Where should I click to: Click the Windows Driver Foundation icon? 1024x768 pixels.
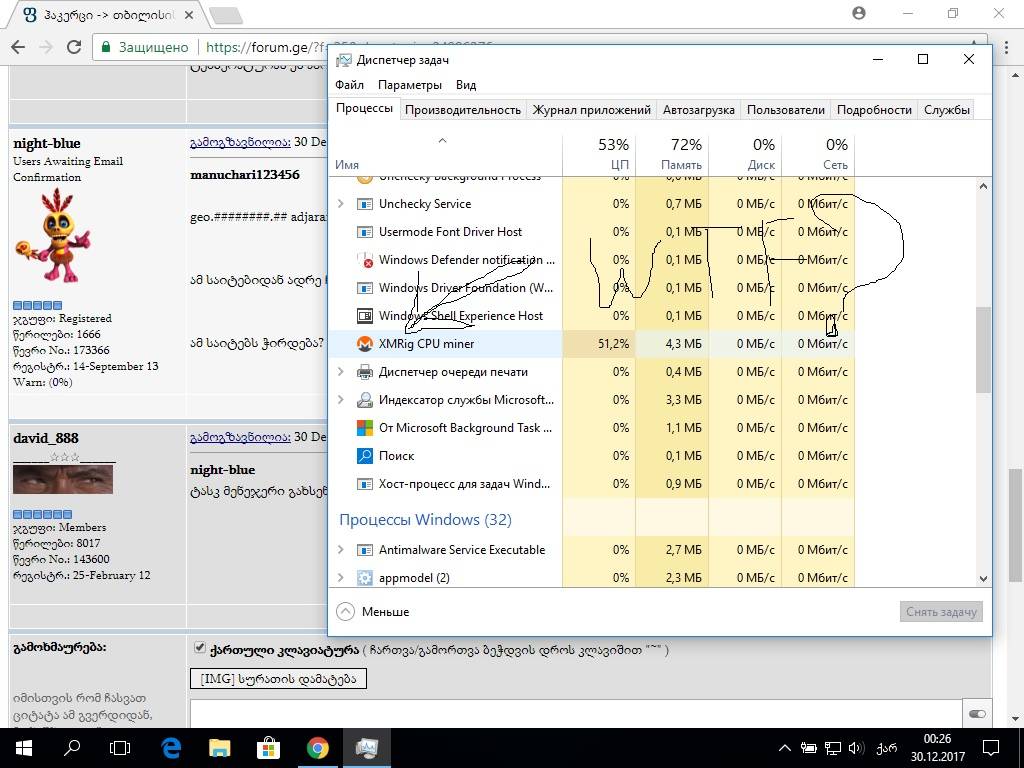coord(364,288)
